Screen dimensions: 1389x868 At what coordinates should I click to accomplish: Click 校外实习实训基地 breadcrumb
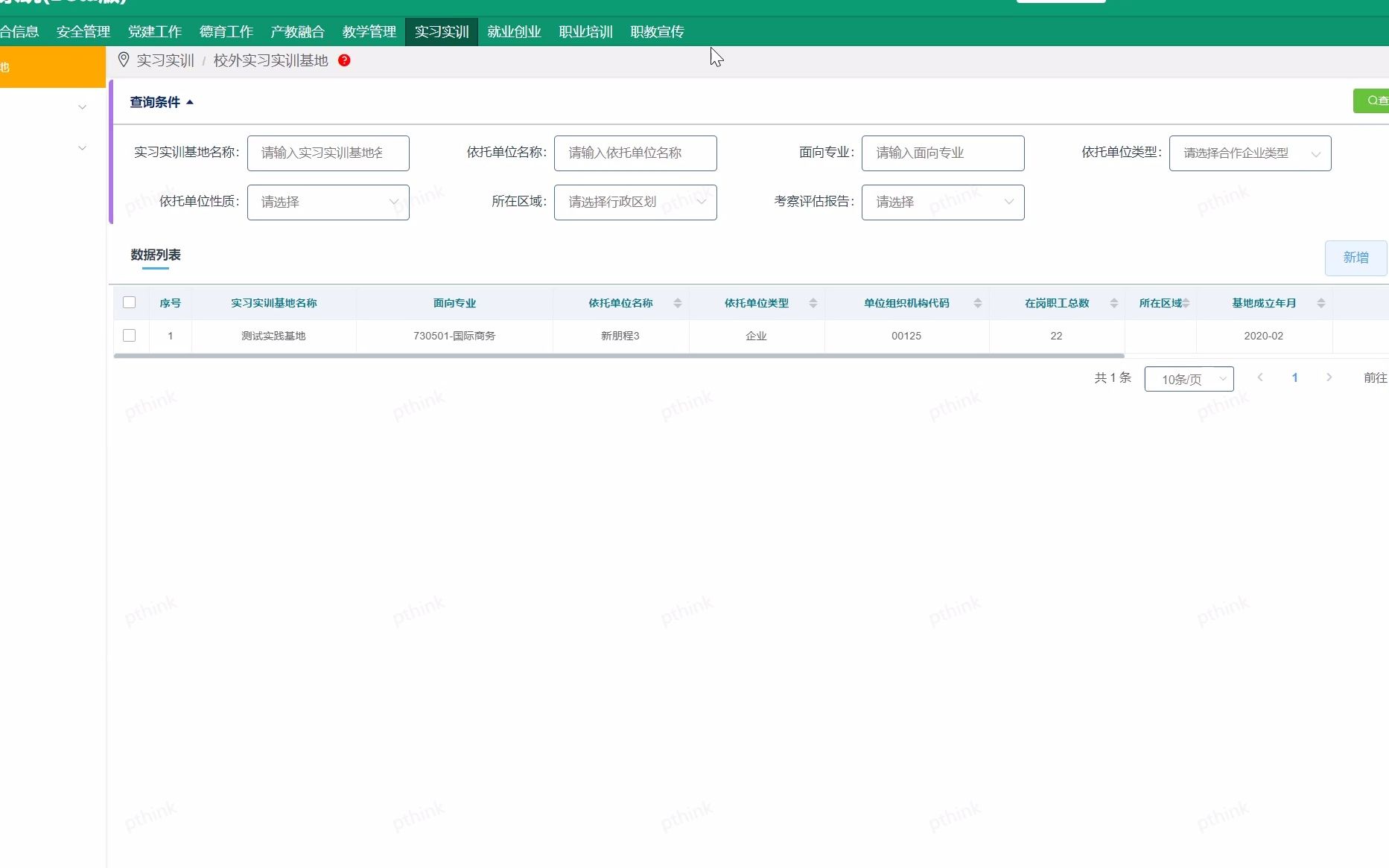click(x=270, y=60)
